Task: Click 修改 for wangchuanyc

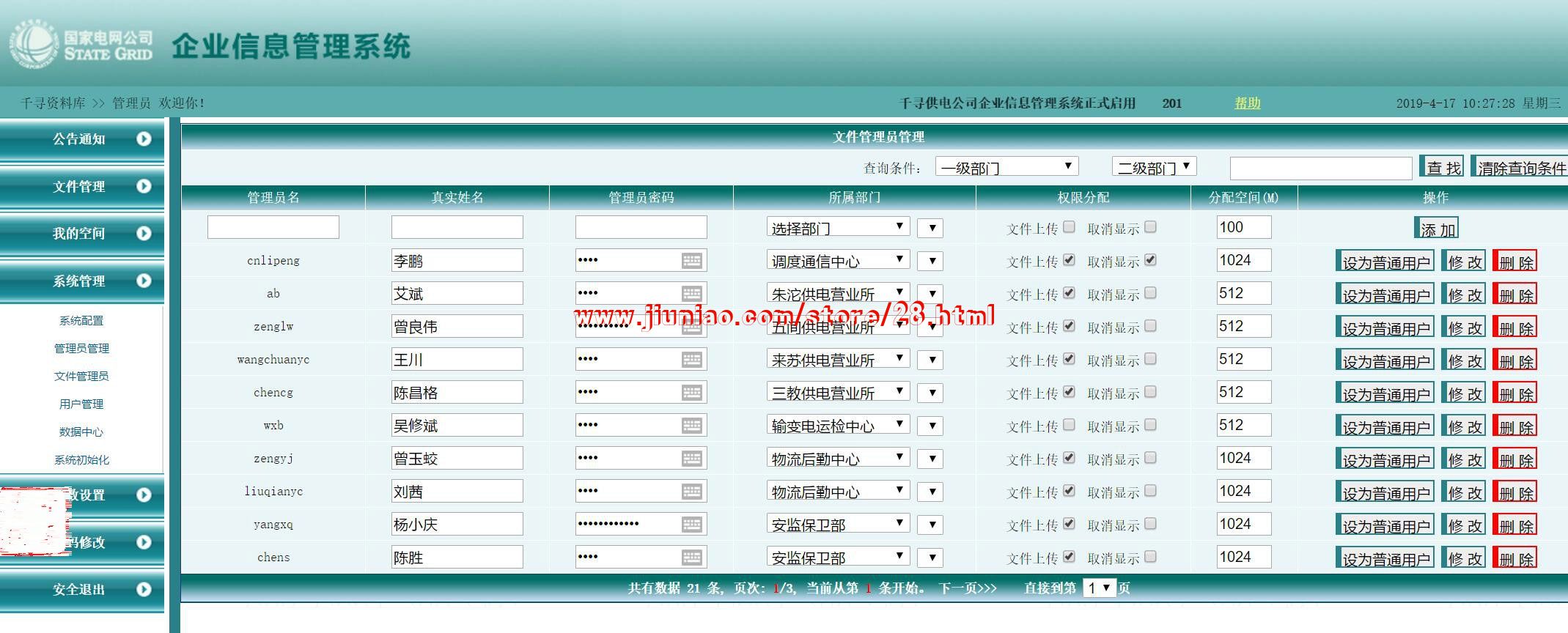Action: pos(1464,360)
